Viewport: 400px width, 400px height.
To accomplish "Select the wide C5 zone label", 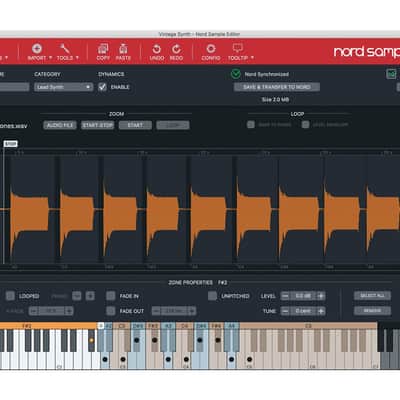I will pyautogui.click(x=308, y=325).
